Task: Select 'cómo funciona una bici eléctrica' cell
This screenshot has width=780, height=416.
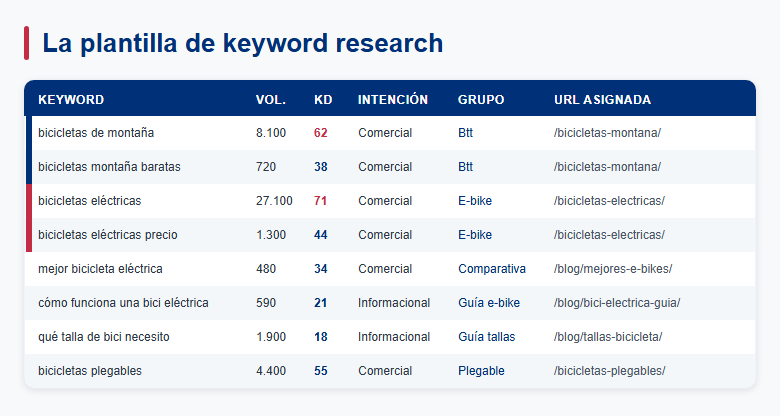Action: (x=123, y=303)
